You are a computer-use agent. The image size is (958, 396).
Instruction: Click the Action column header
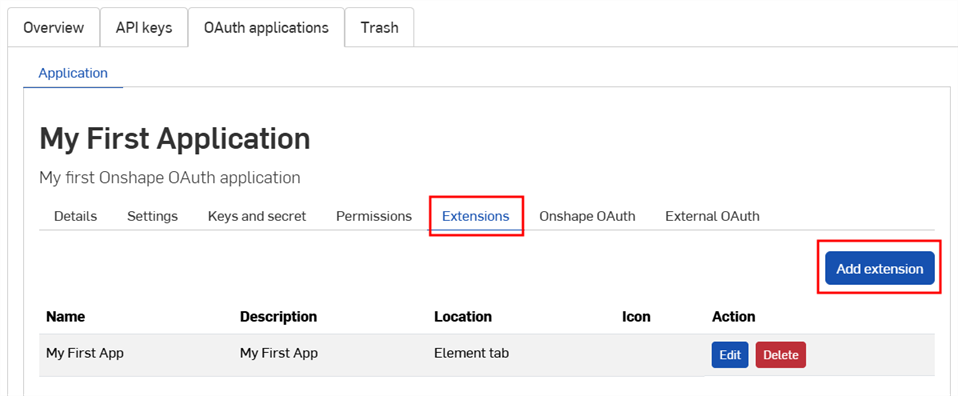pyautogui.click(x=734, y=317)
